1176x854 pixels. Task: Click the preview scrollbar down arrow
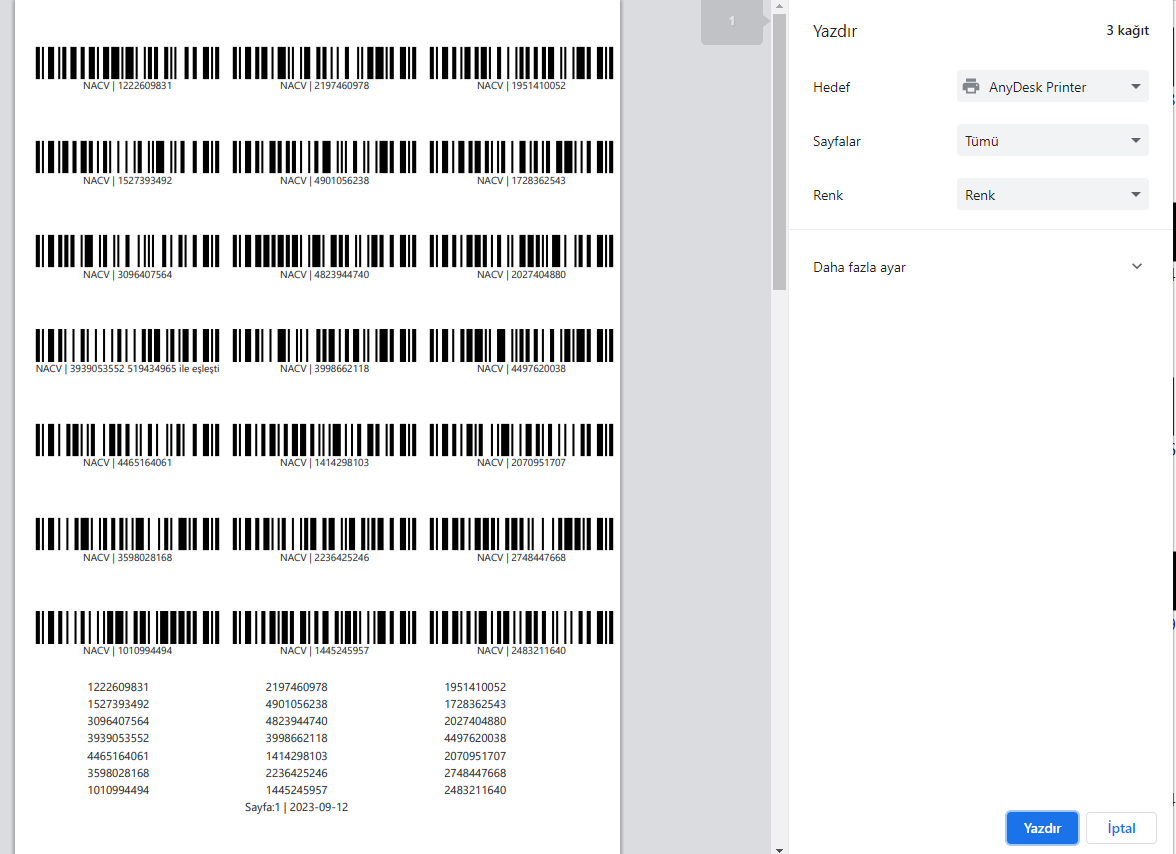point(779,848)
